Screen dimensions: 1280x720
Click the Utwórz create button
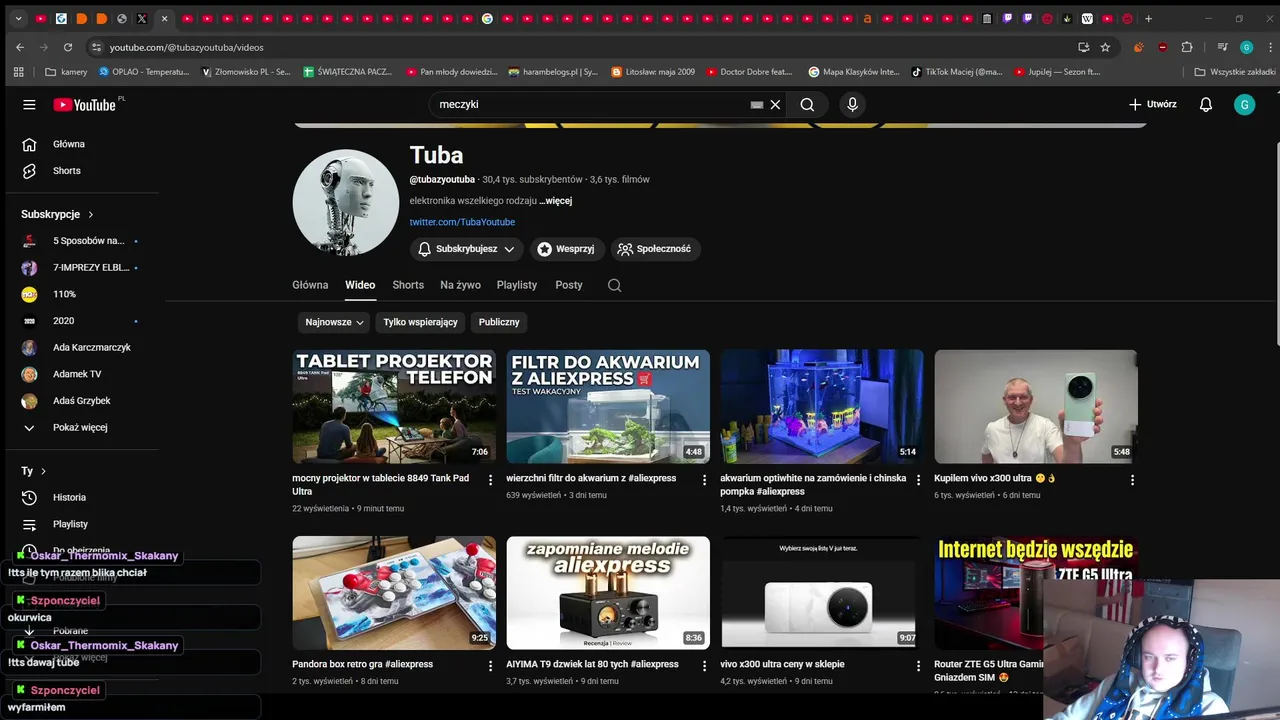point(1152,104)
